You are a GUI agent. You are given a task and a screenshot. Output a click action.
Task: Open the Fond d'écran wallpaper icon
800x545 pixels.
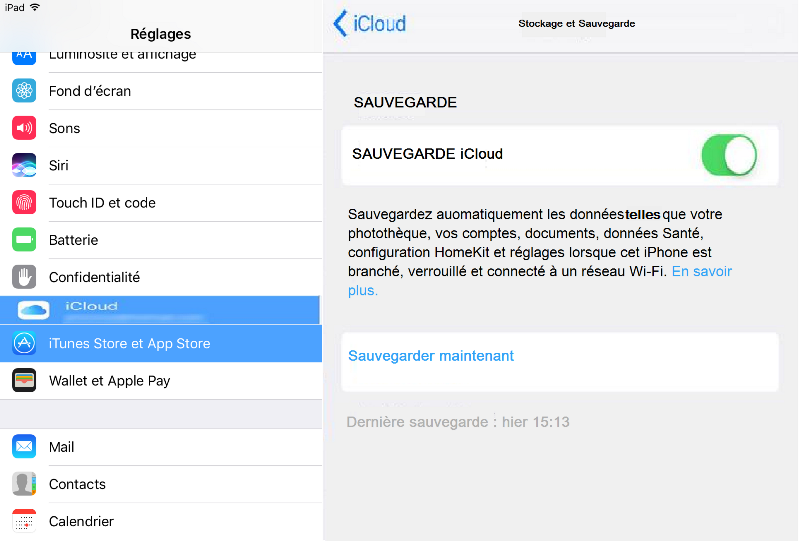(x=24, y=91)
